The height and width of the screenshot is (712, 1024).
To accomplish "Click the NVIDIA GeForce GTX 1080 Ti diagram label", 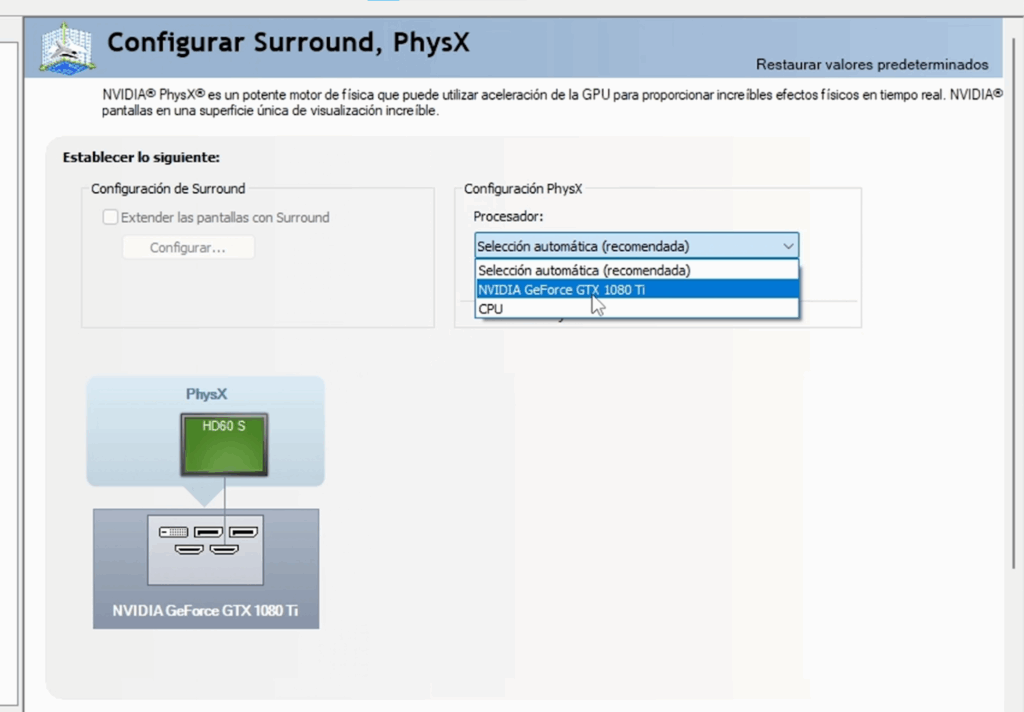I will pyautogui.click(x=205, y=610).
